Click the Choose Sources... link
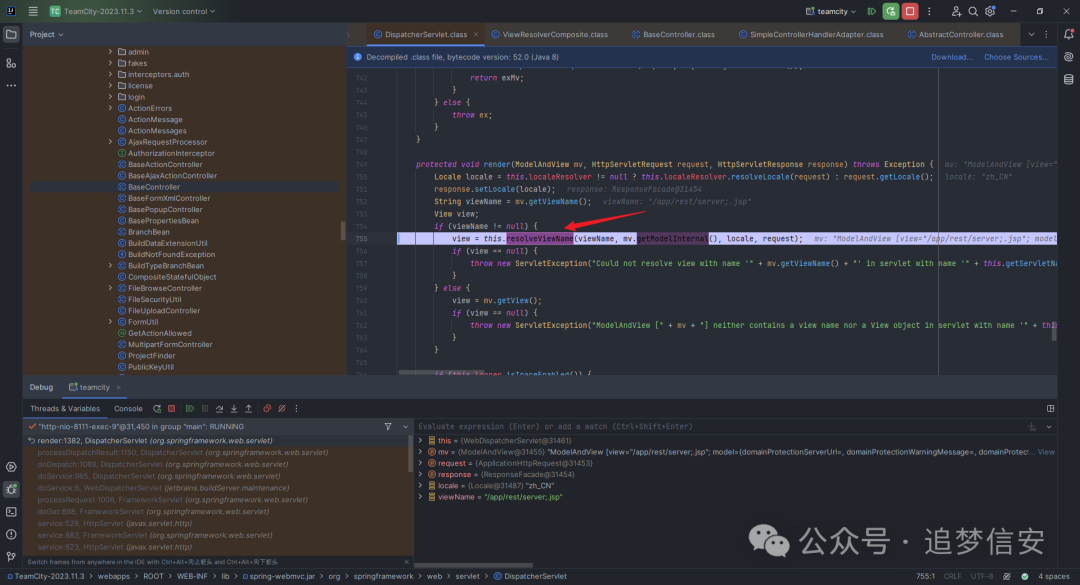1080x585 pixels. (x=1016, y=57)
